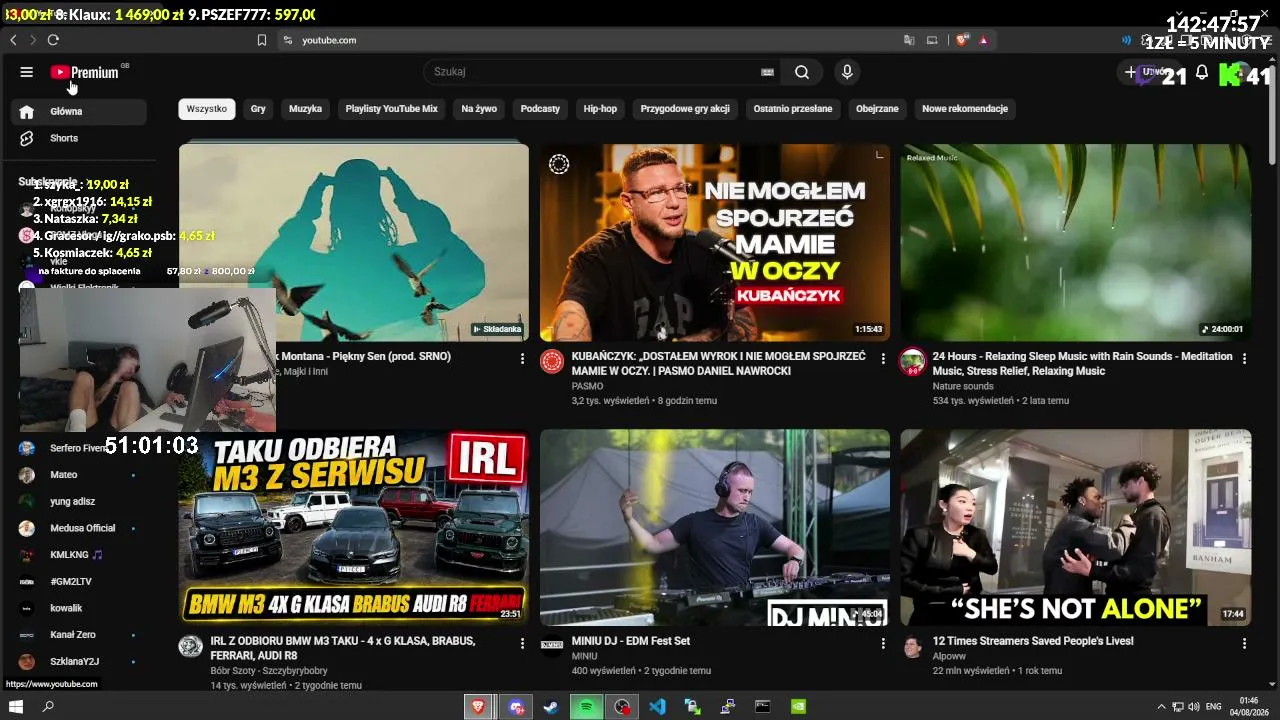Open Windows taskbar search
The width and height of the screenshot is (1280, 720).
48,707
